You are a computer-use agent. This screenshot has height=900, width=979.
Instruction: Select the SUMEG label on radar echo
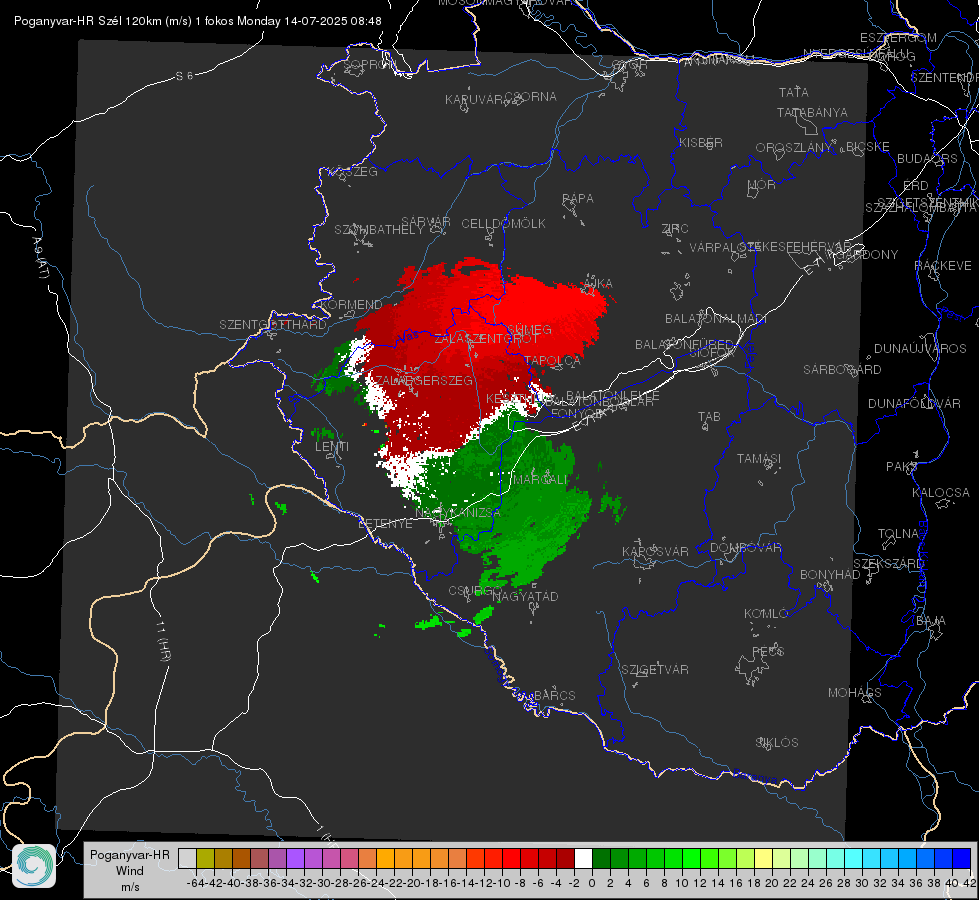(529, 329)
